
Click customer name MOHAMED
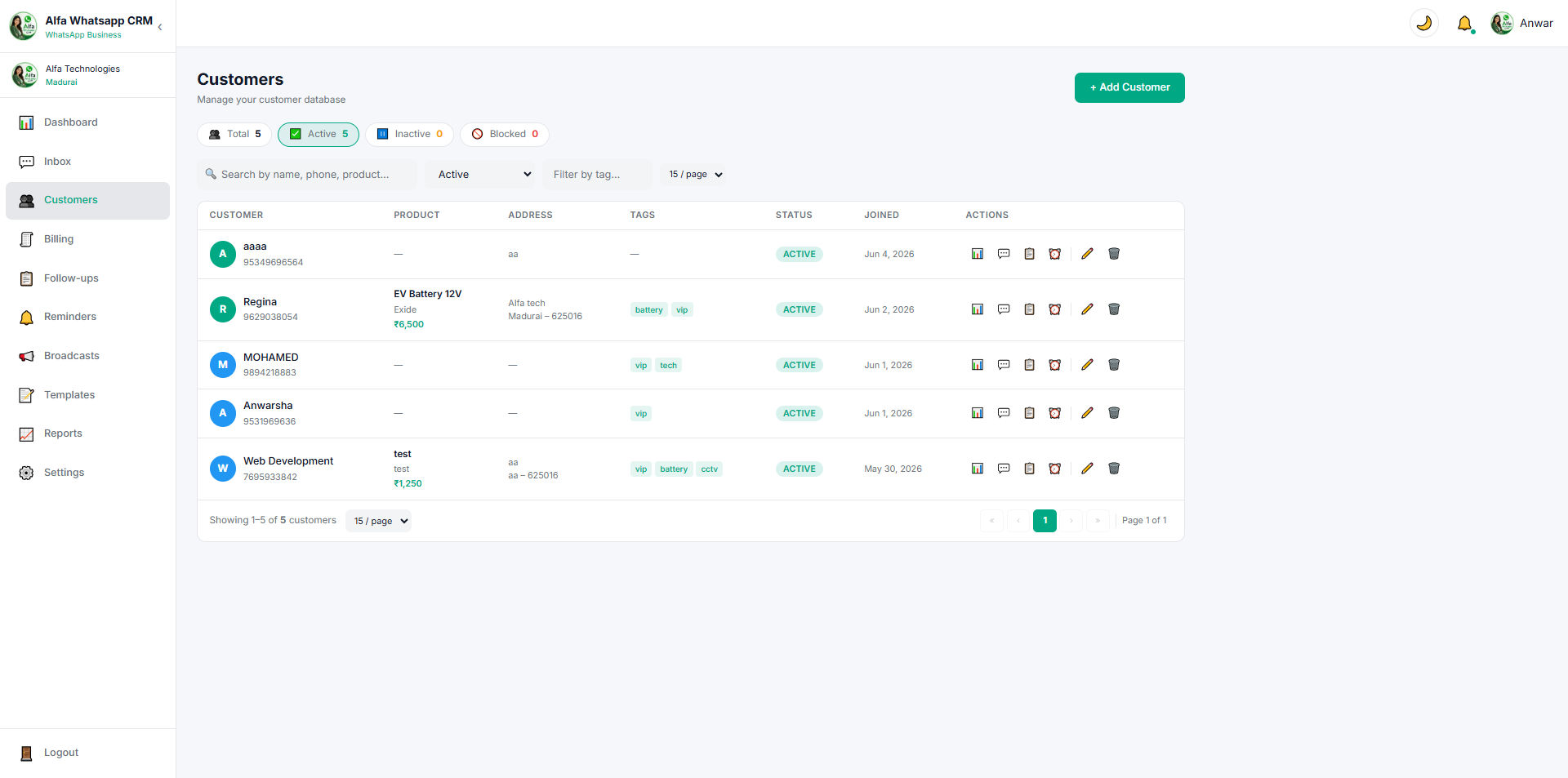pos(271,358)
